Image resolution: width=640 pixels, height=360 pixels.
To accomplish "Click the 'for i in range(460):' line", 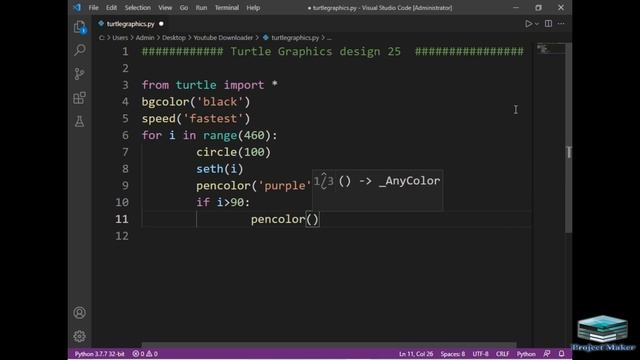I will click(209, 136).
